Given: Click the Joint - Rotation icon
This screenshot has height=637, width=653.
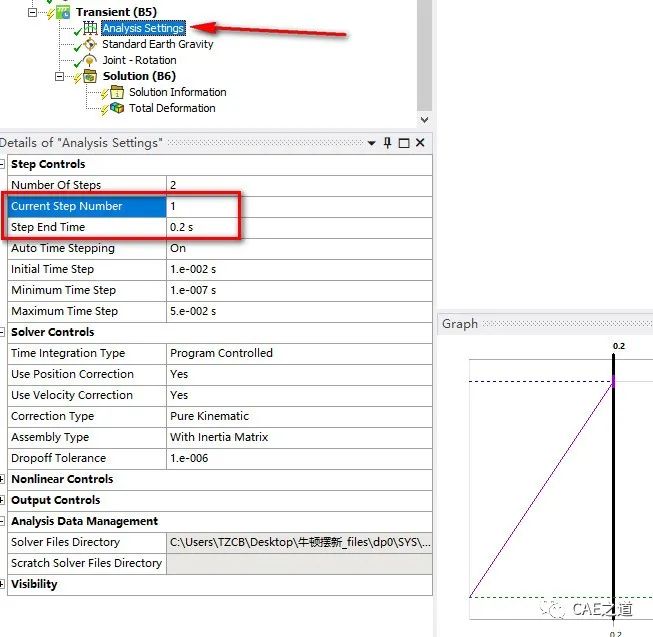Looking at the screenshot, I should pos(90,60).
